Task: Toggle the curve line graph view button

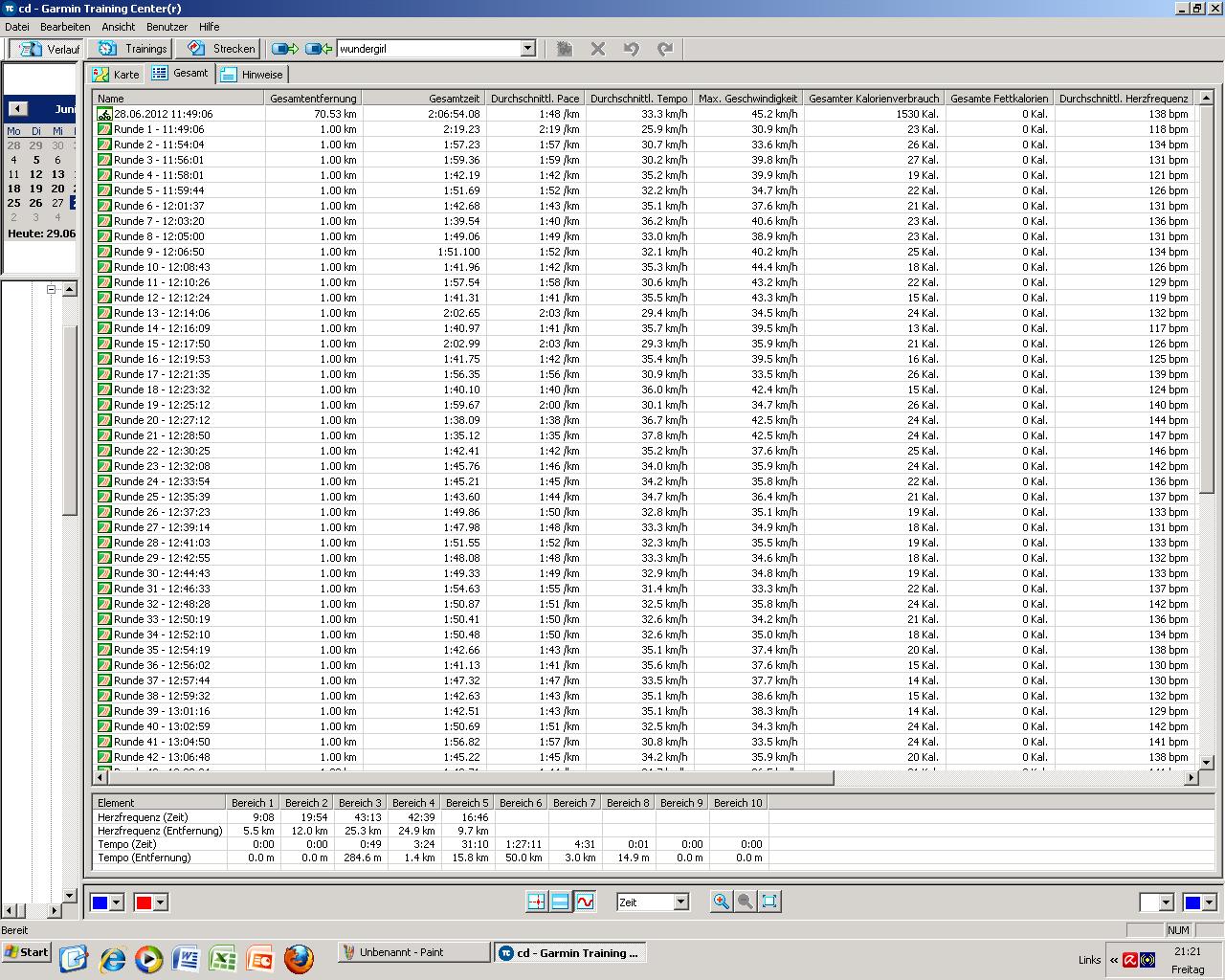Action: [585, 902]
